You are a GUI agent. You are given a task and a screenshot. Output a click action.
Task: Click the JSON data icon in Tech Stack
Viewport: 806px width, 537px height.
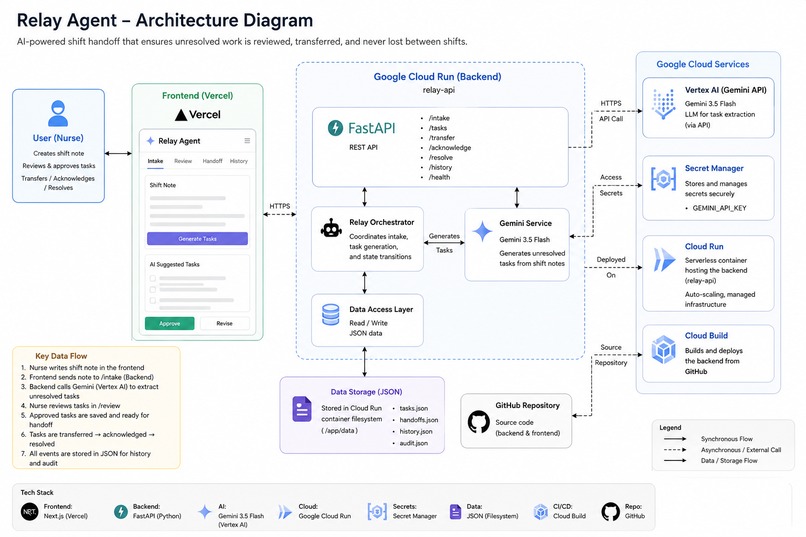tap(455, 511)
